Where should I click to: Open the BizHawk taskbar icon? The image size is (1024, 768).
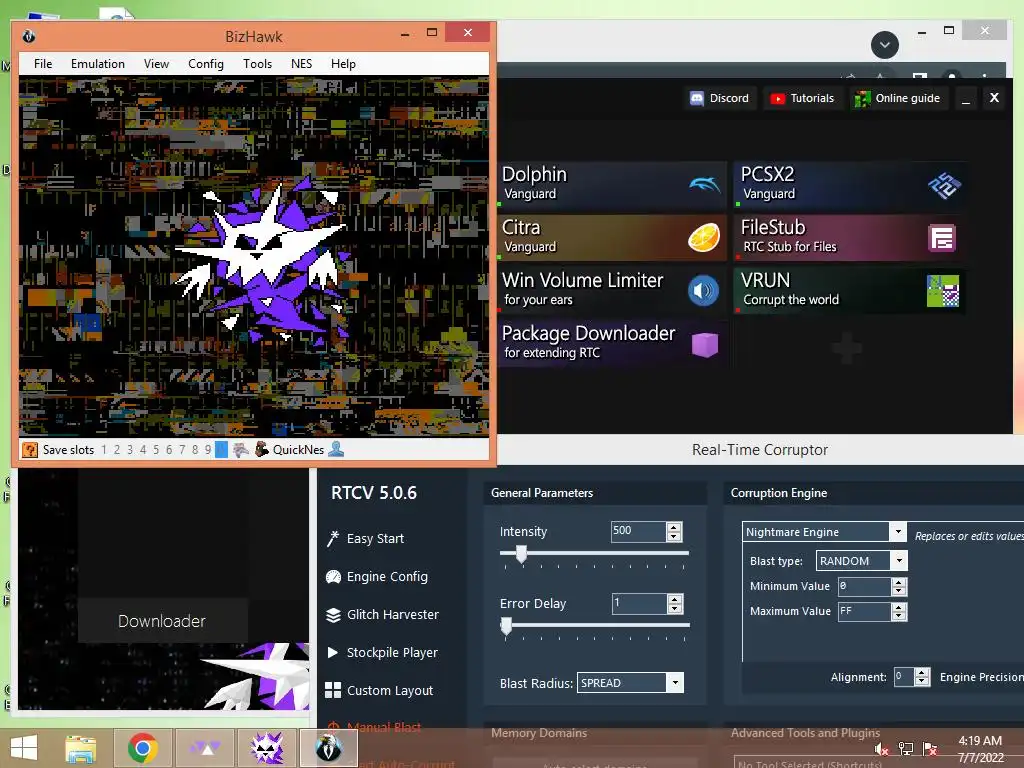tap(328, 748)
